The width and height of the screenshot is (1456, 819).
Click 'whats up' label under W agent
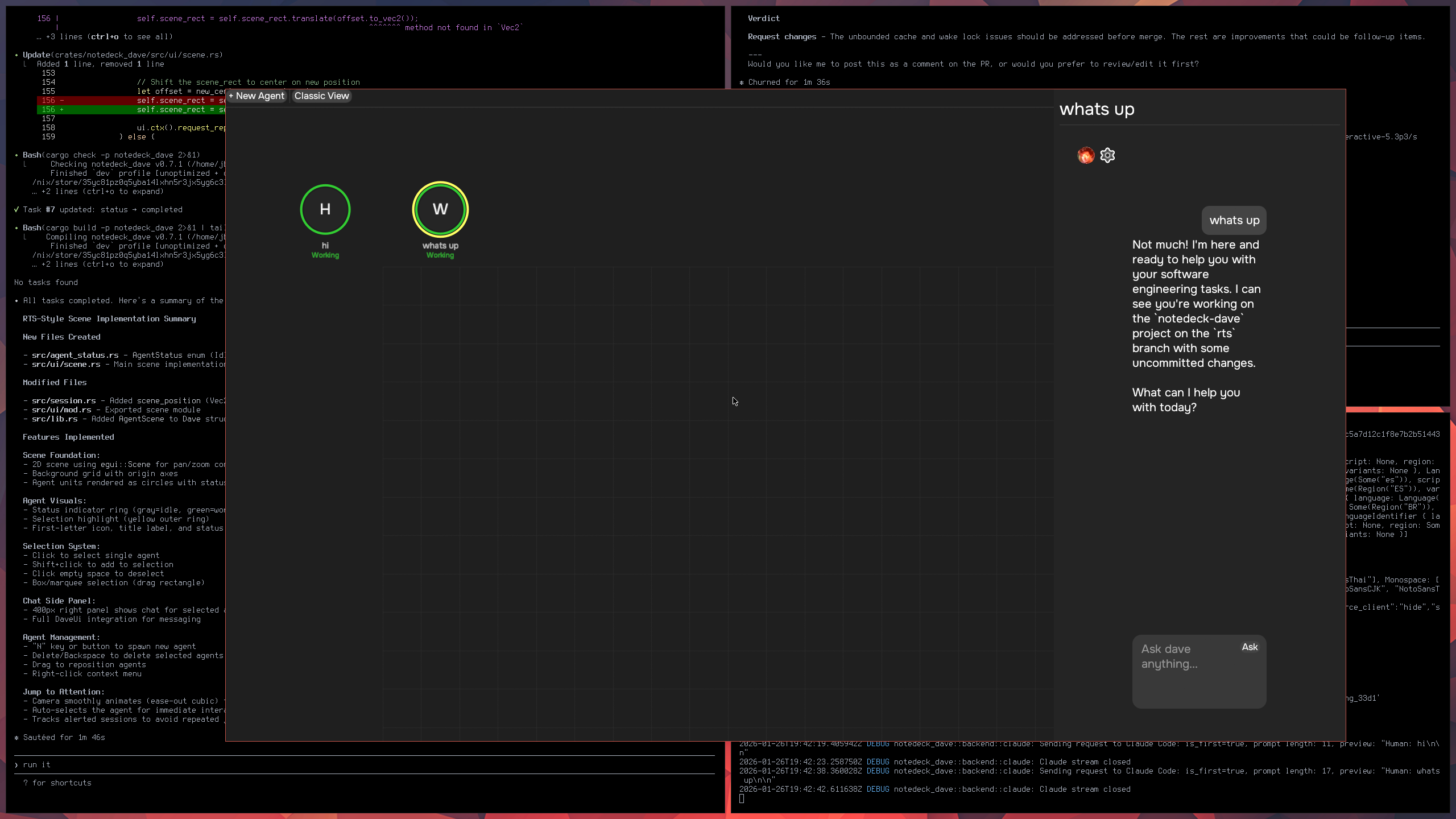440,246
